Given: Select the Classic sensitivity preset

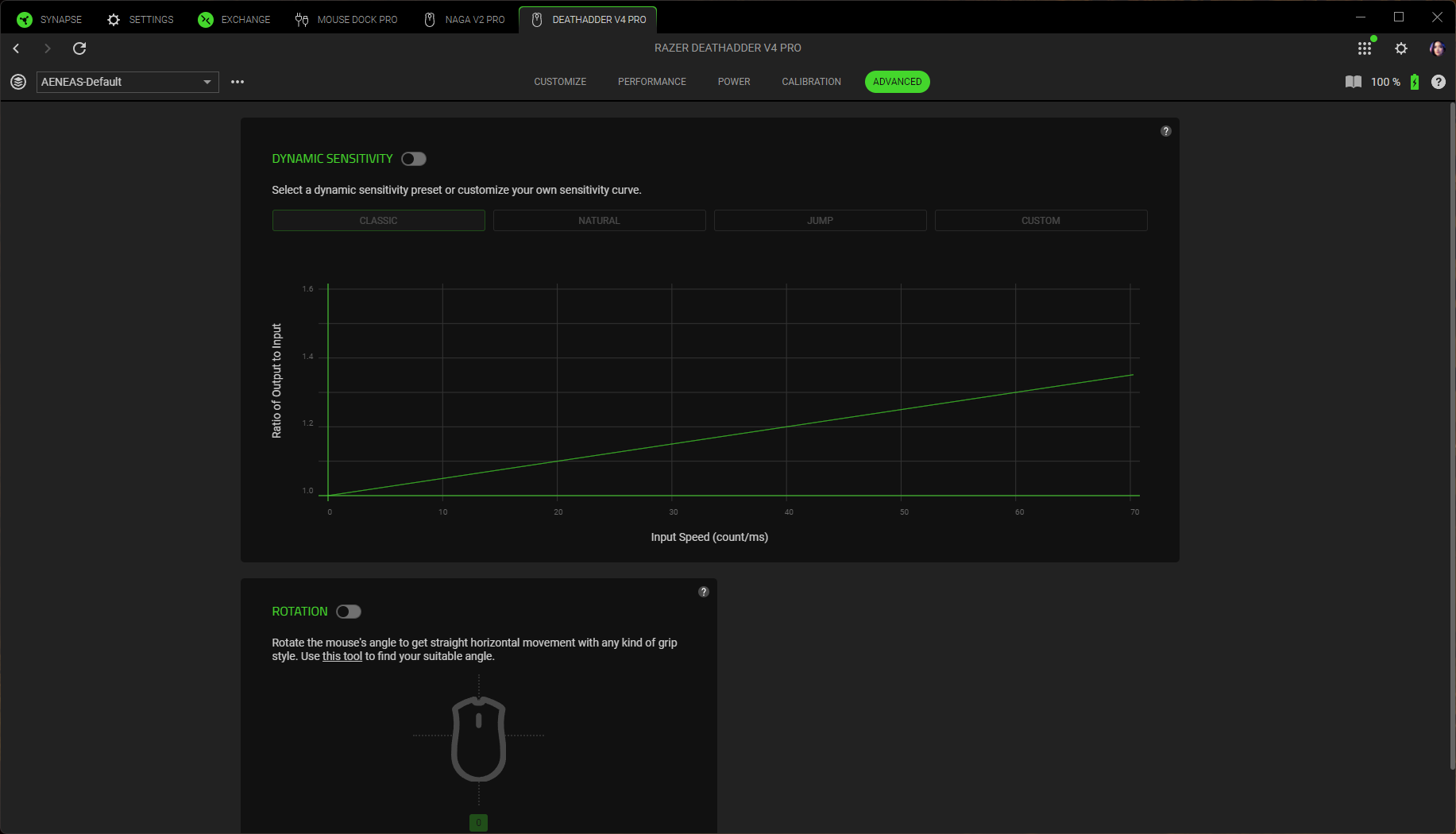Looking at the screenshot, I should point(378,221).
